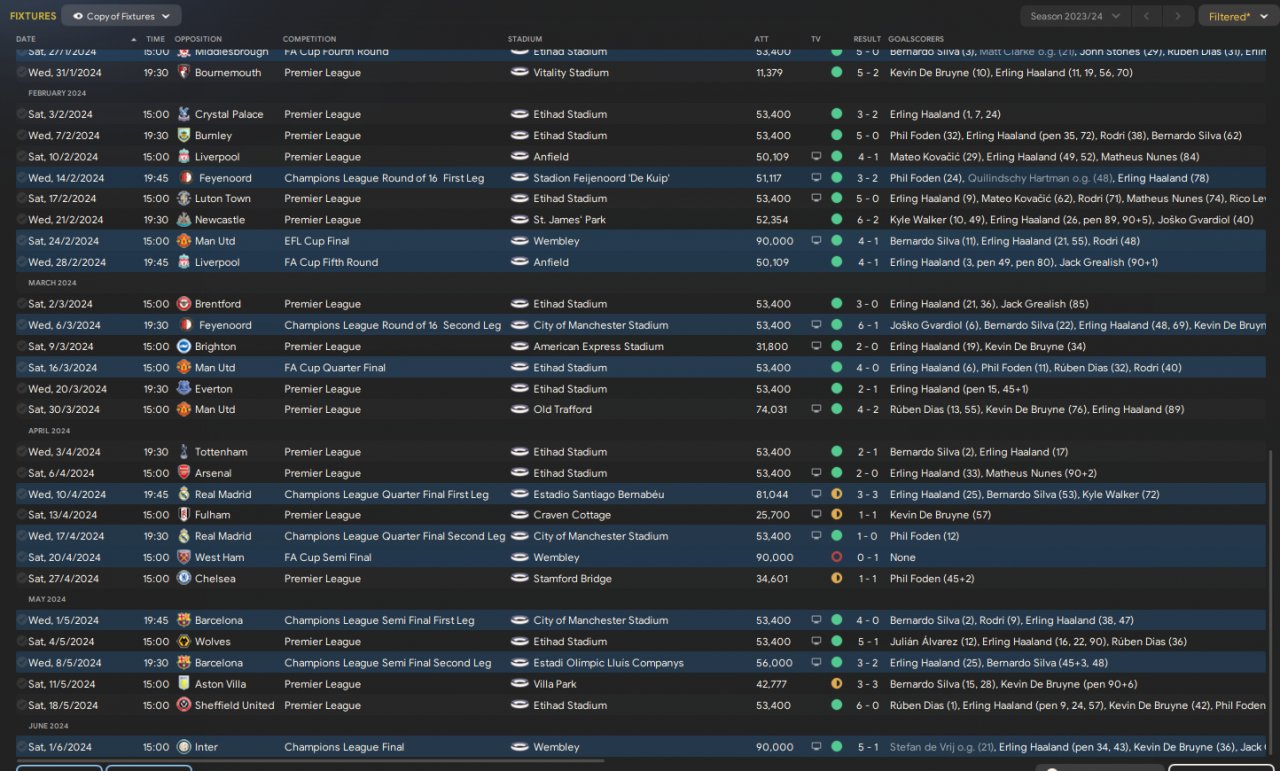Screen dimensions: 1280x771
Task: Tick the row marker for Sat, 2/3/2024
Action: (x=22, y=304)
